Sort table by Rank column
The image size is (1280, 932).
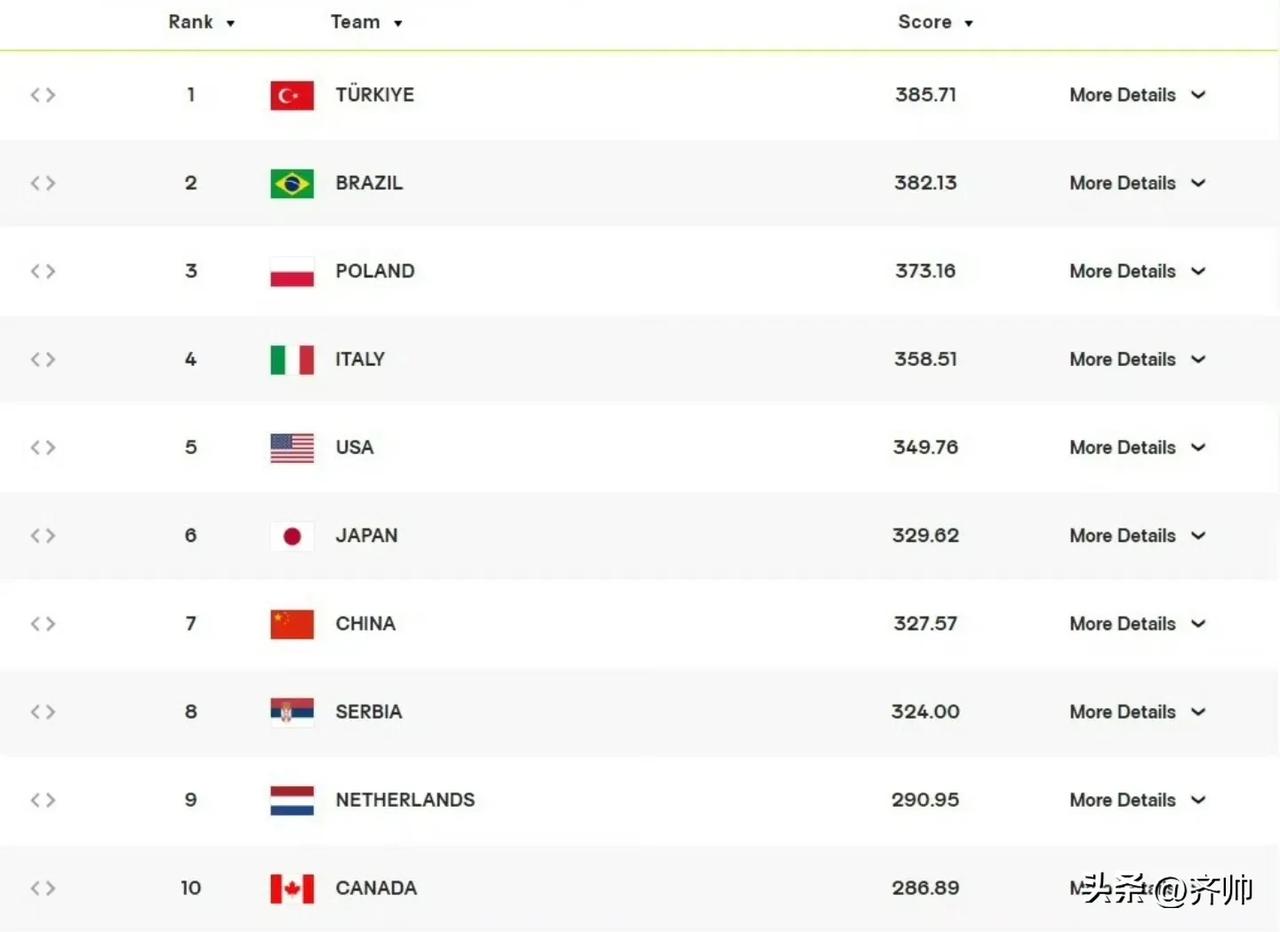coord(201,22)
